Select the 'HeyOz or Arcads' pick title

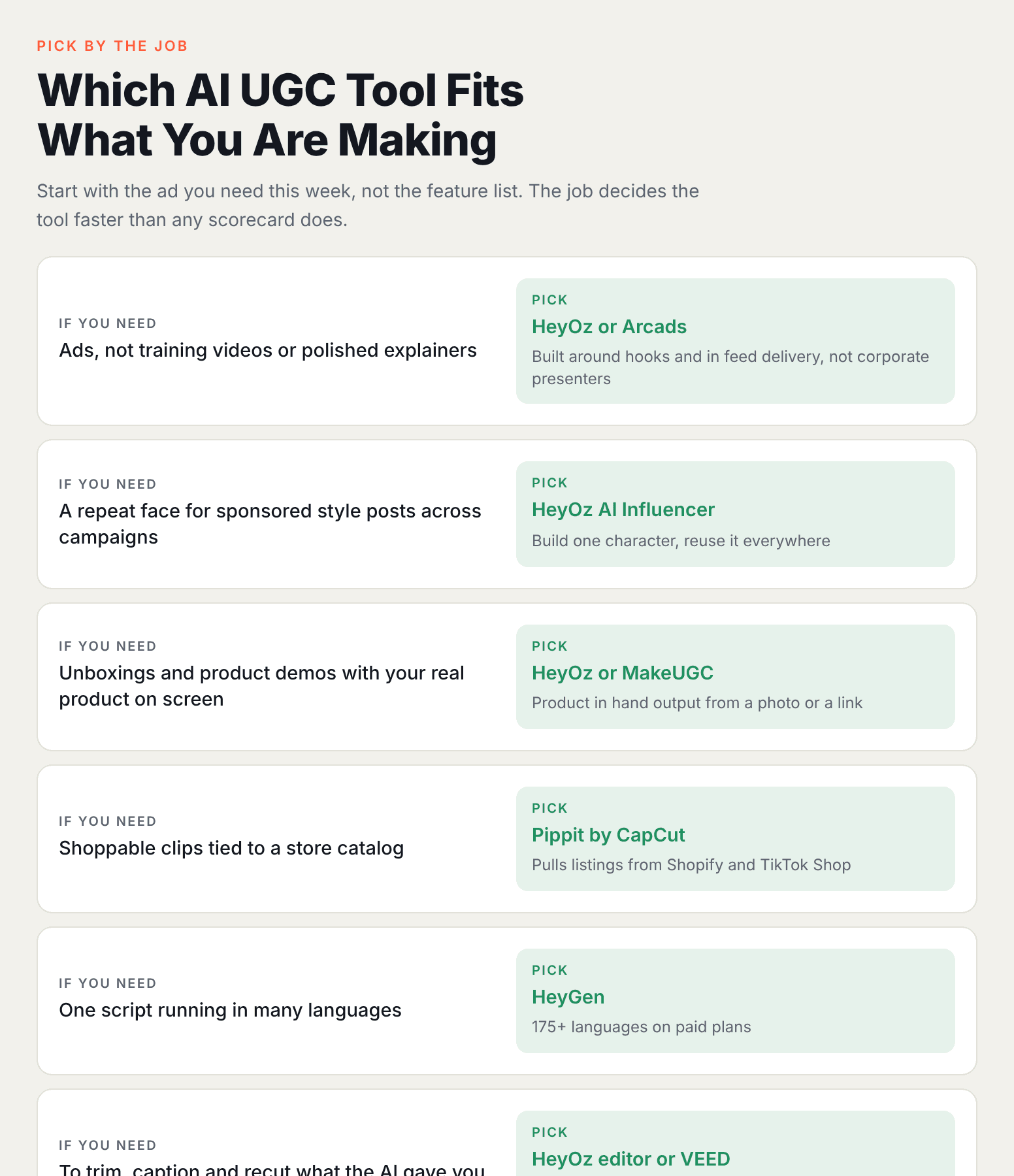(x=609, y=327)
